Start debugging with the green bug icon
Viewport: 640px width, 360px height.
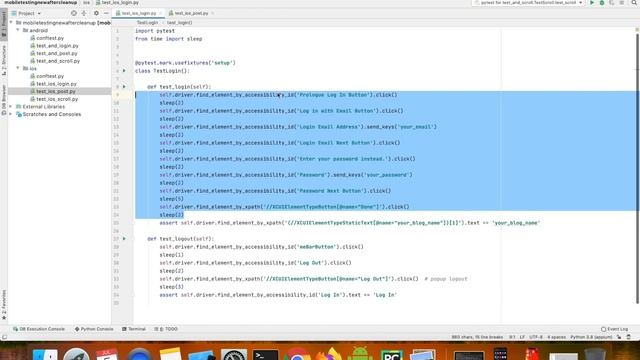coord(602,2)
